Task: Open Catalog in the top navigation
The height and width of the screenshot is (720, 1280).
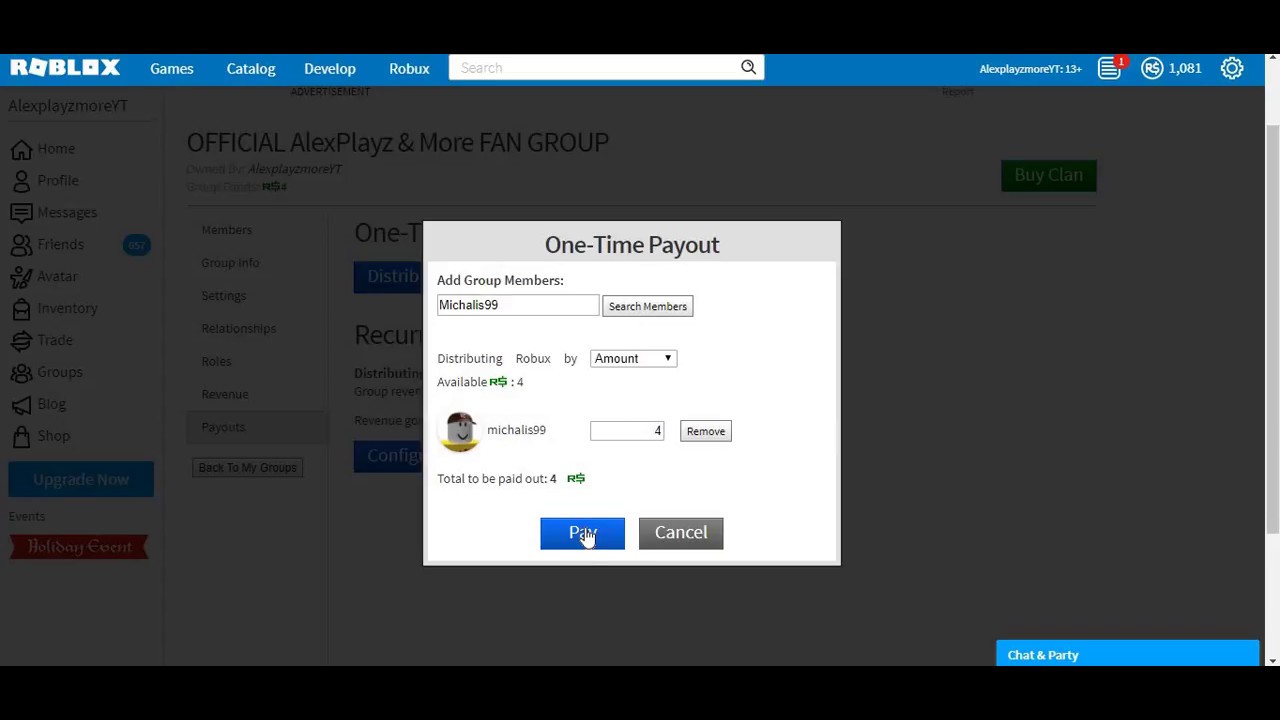Action: pyautogui.click(x=251, y=68)
